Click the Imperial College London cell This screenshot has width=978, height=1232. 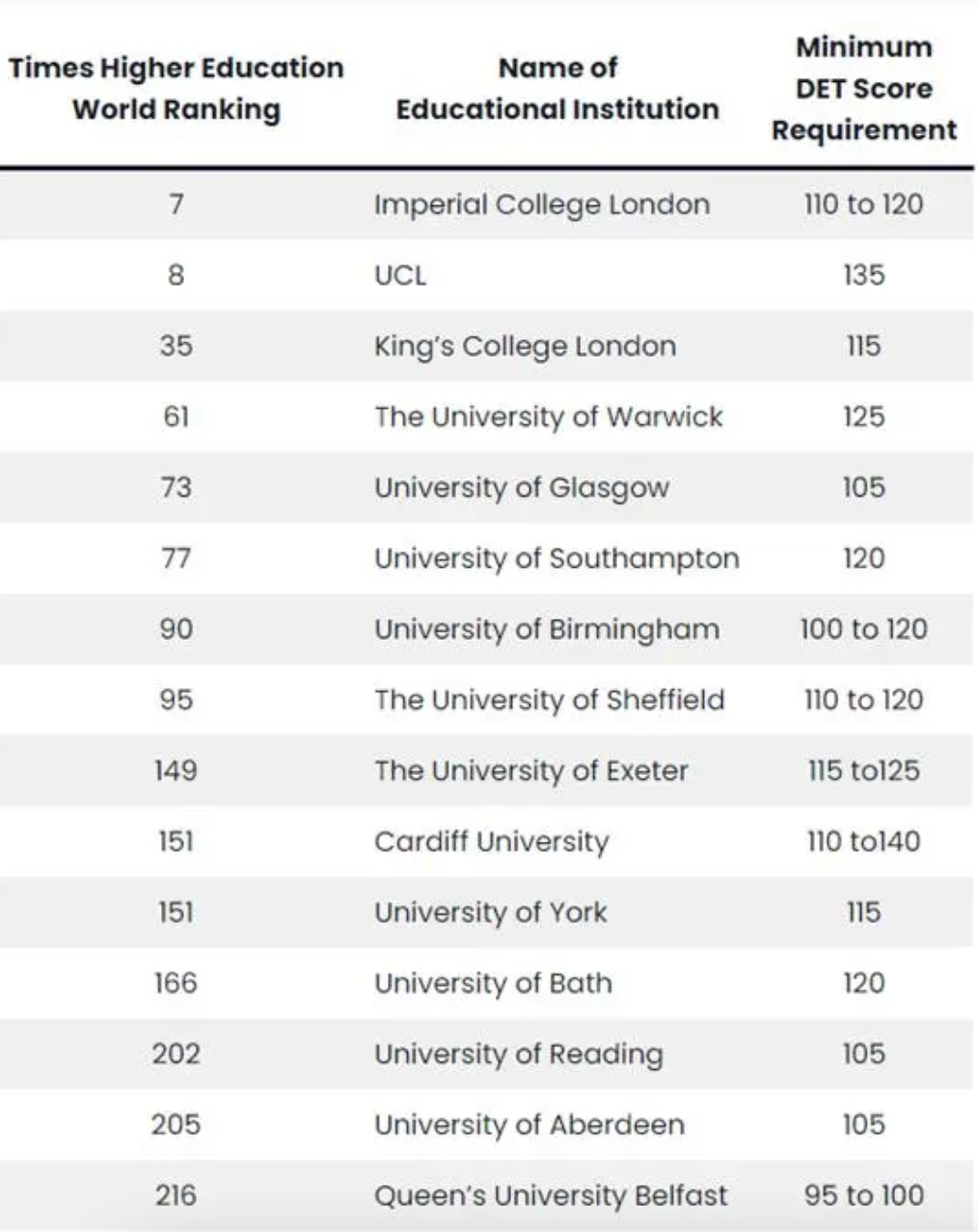click(541, 204)
